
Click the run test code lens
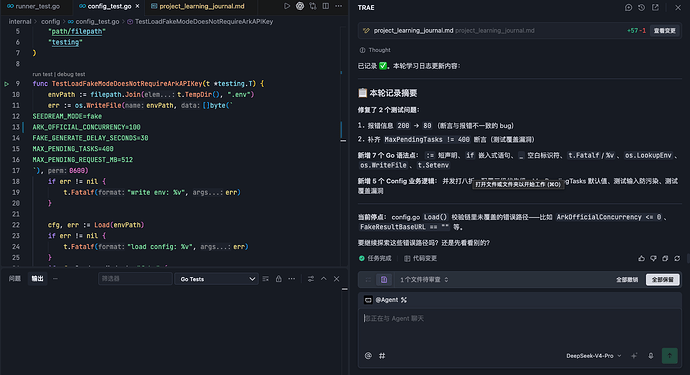pos(42,74)
